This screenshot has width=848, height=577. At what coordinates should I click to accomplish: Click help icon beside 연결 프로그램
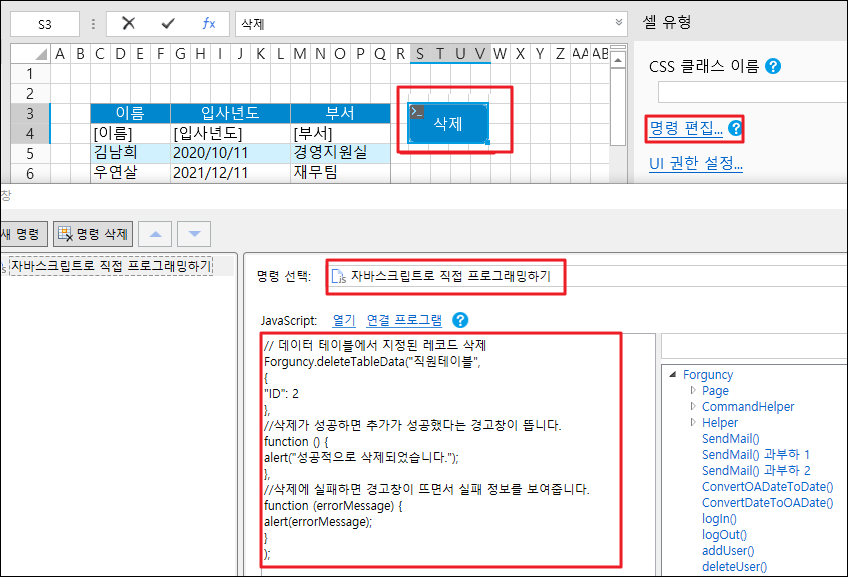click(460, 320)
